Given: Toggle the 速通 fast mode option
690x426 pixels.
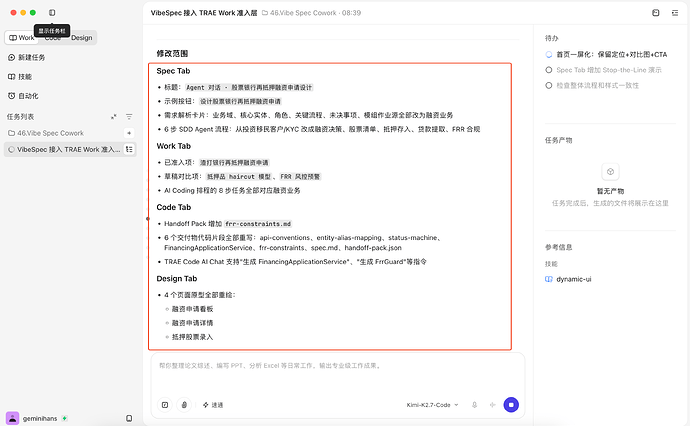Looking at the screenshot, I should point(213,405).
